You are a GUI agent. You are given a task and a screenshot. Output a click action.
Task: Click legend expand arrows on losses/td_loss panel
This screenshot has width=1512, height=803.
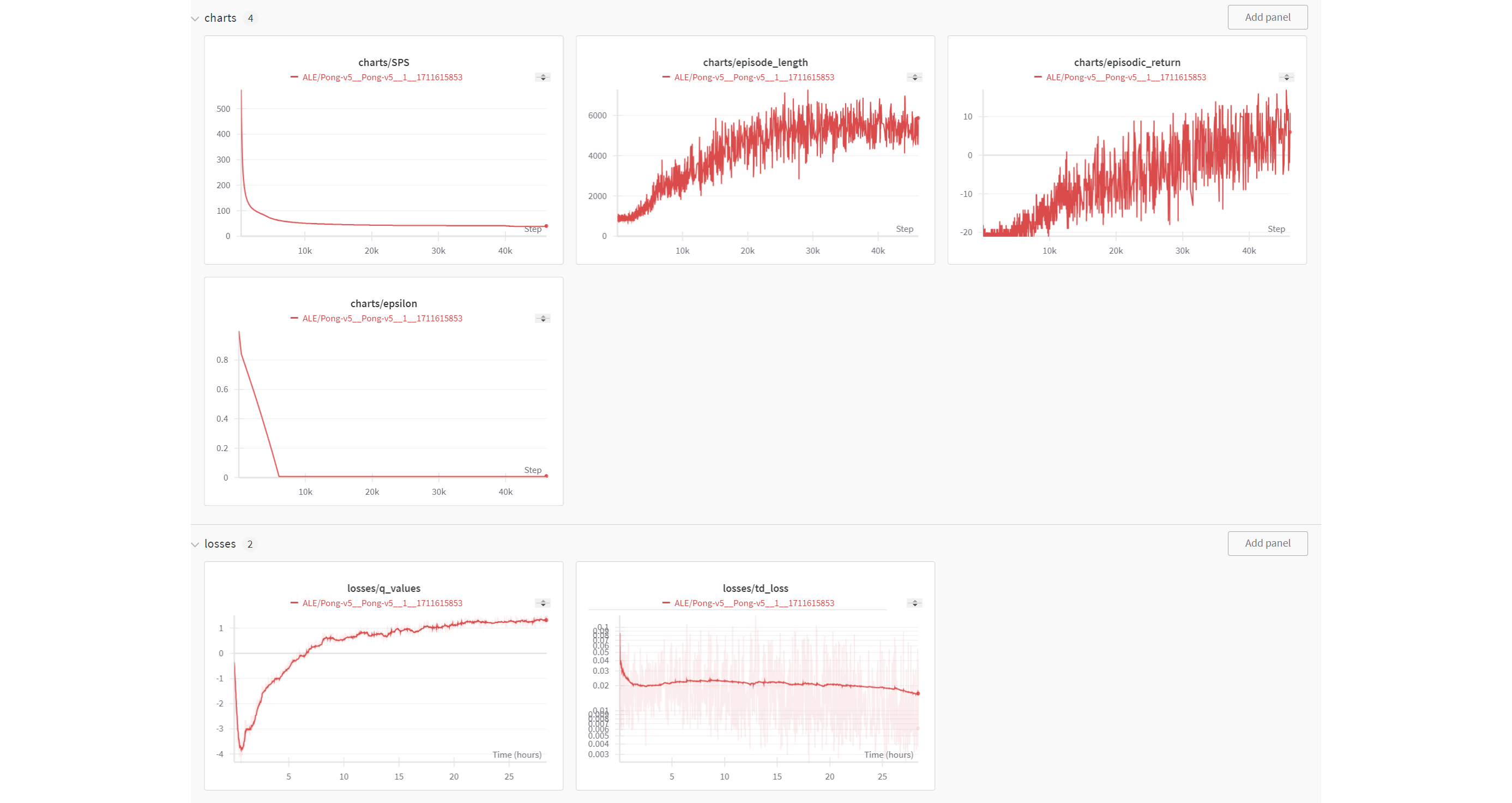(914, 603)
